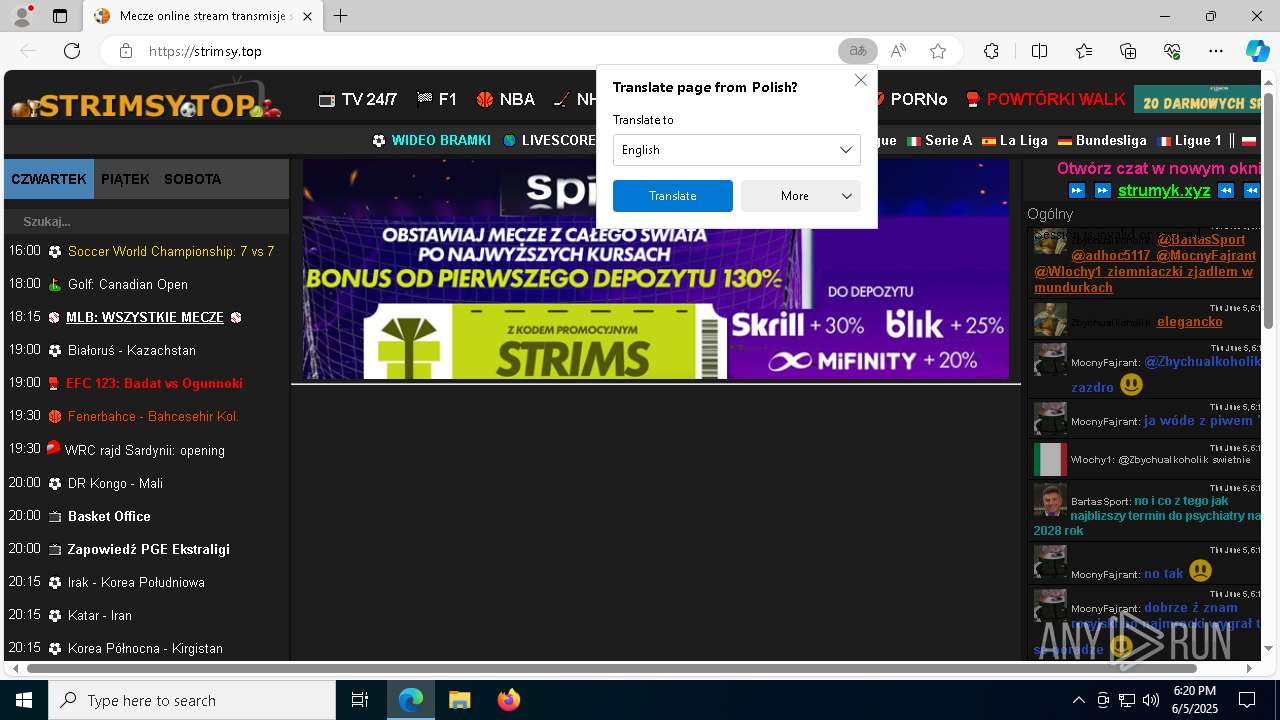Open the F1 menu item
Screen dimensions: 1280x720
coord(437,99)
